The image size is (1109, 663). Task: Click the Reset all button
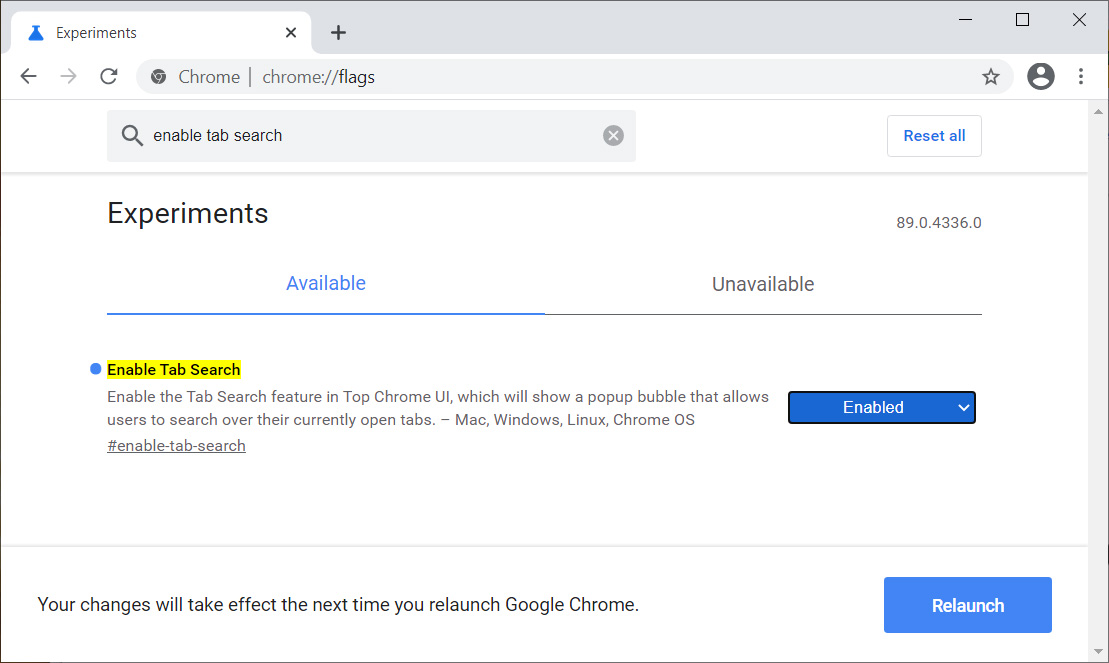coord(934,136)
